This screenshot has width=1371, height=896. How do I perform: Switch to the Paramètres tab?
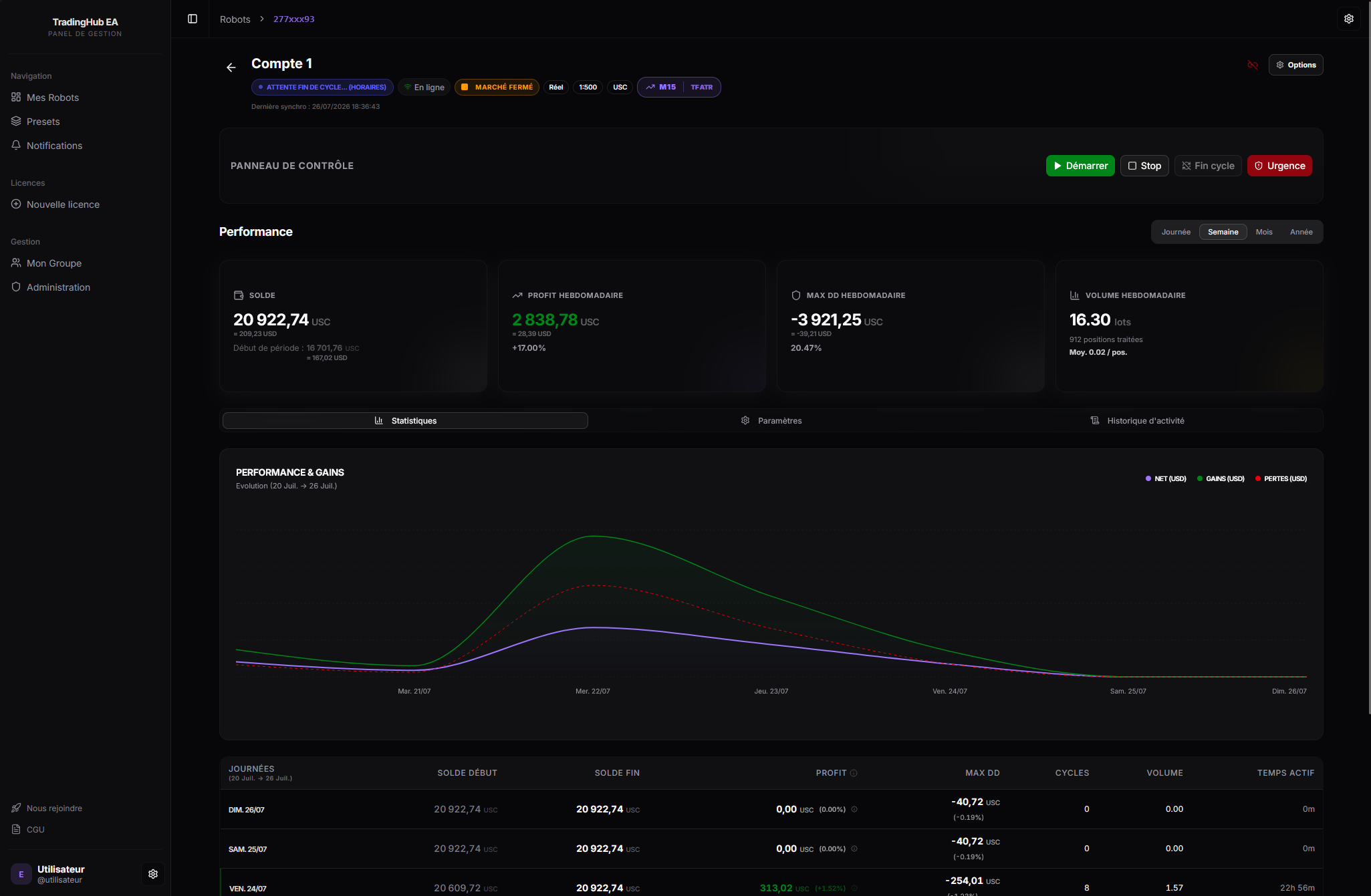click(x=771, y=420)
